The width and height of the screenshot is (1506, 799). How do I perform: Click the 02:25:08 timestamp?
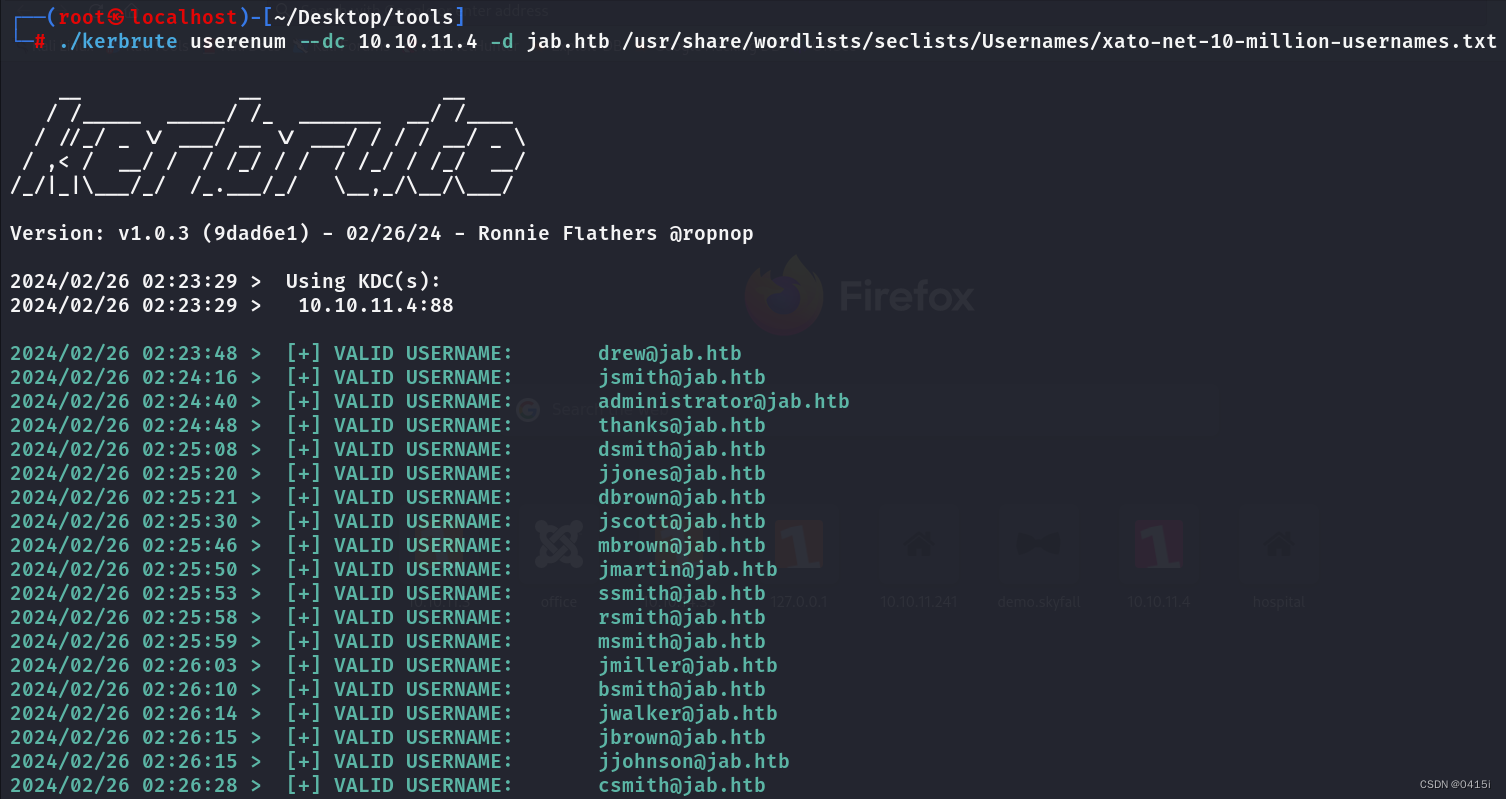(190, 450)
